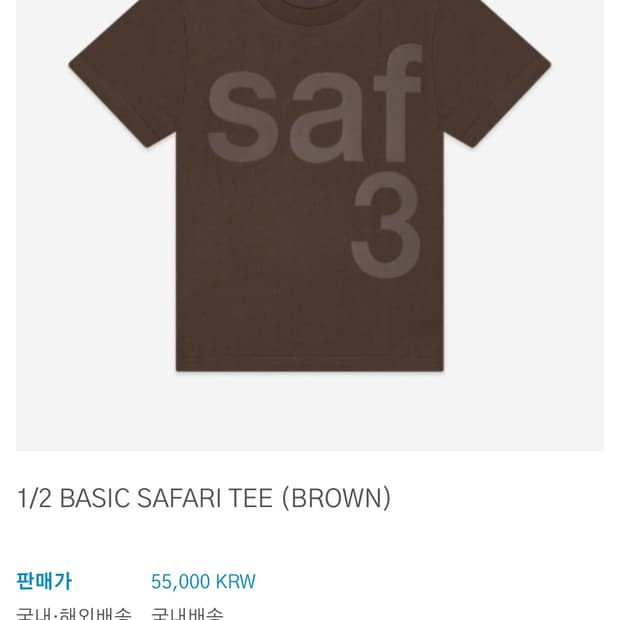
Task: Click the word (BROWN) in the title
Action: (336, 498)
